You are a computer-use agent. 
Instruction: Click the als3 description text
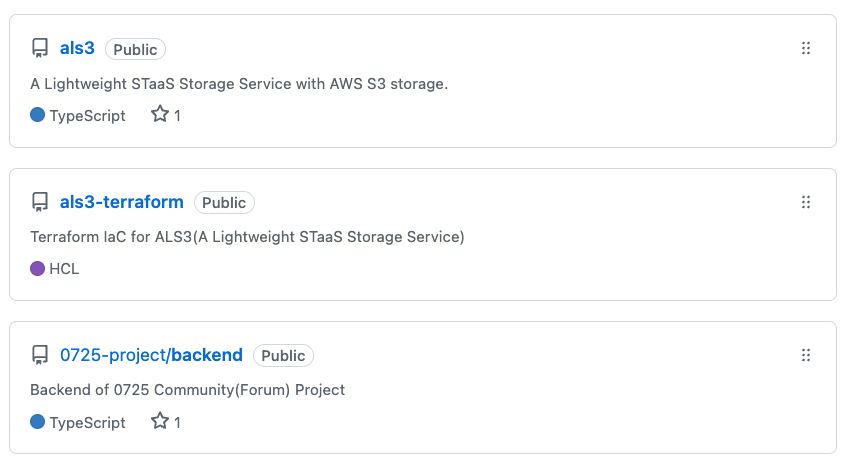pos(239,84)
